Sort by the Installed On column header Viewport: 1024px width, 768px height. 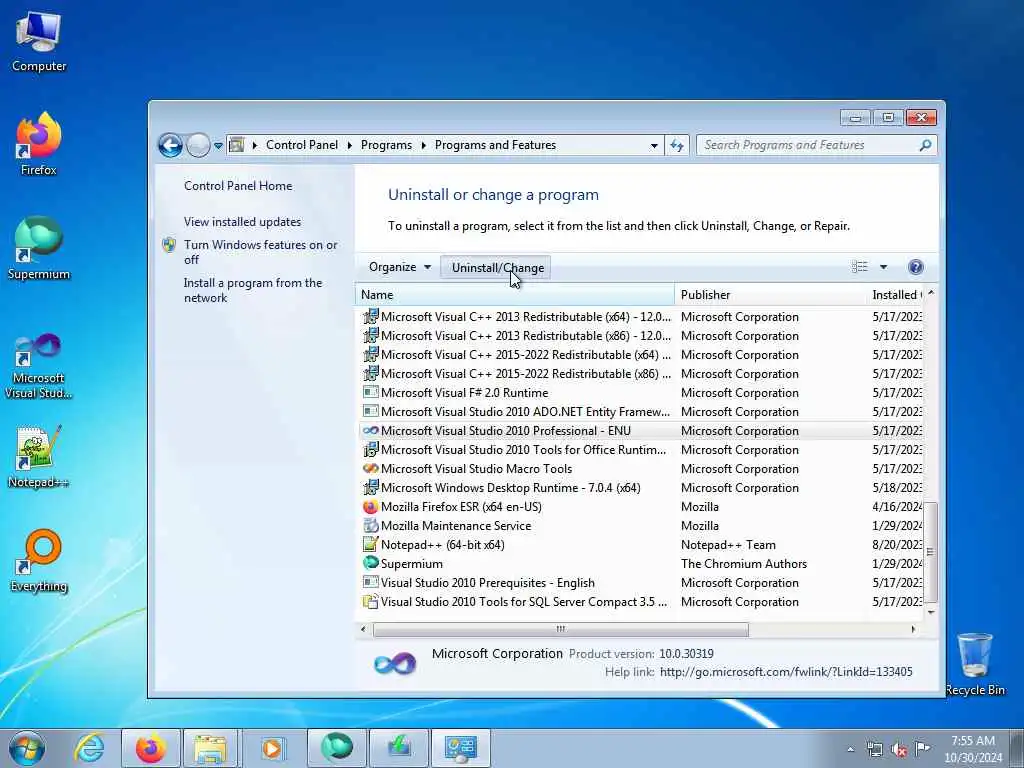pos(895,295)
